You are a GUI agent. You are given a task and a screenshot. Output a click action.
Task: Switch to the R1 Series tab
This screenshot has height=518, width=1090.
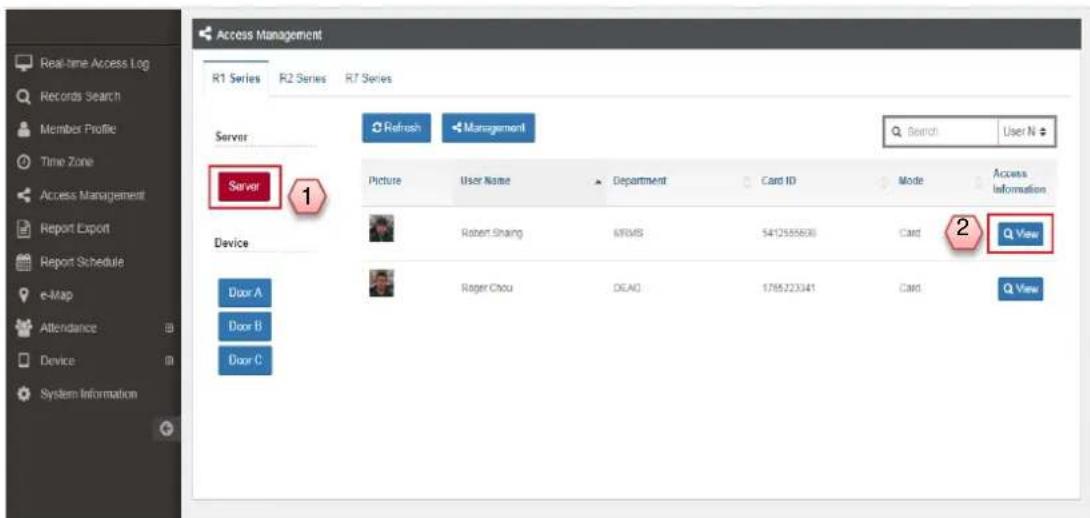click(x=236, y=79)
